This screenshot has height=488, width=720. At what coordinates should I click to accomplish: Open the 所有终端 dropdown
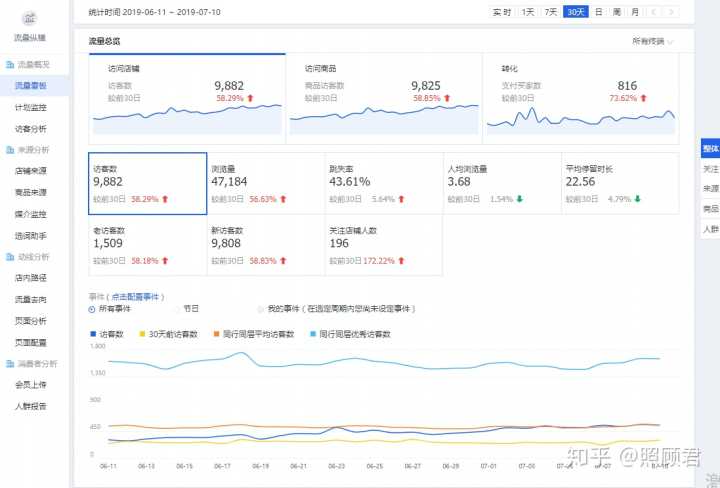coord(653,41)
